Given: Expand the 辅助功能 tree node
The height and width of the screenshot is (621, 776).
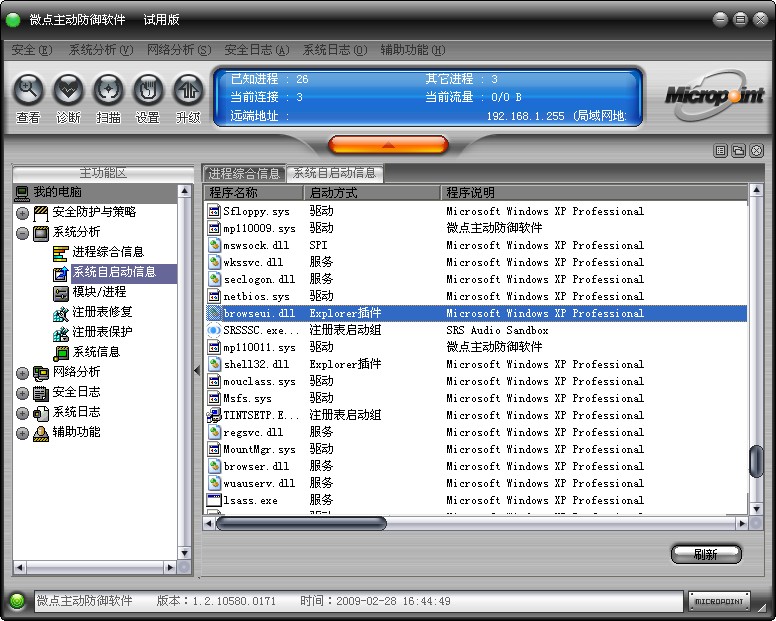Looking at the screenshot, I should click(x=22, y=433).
